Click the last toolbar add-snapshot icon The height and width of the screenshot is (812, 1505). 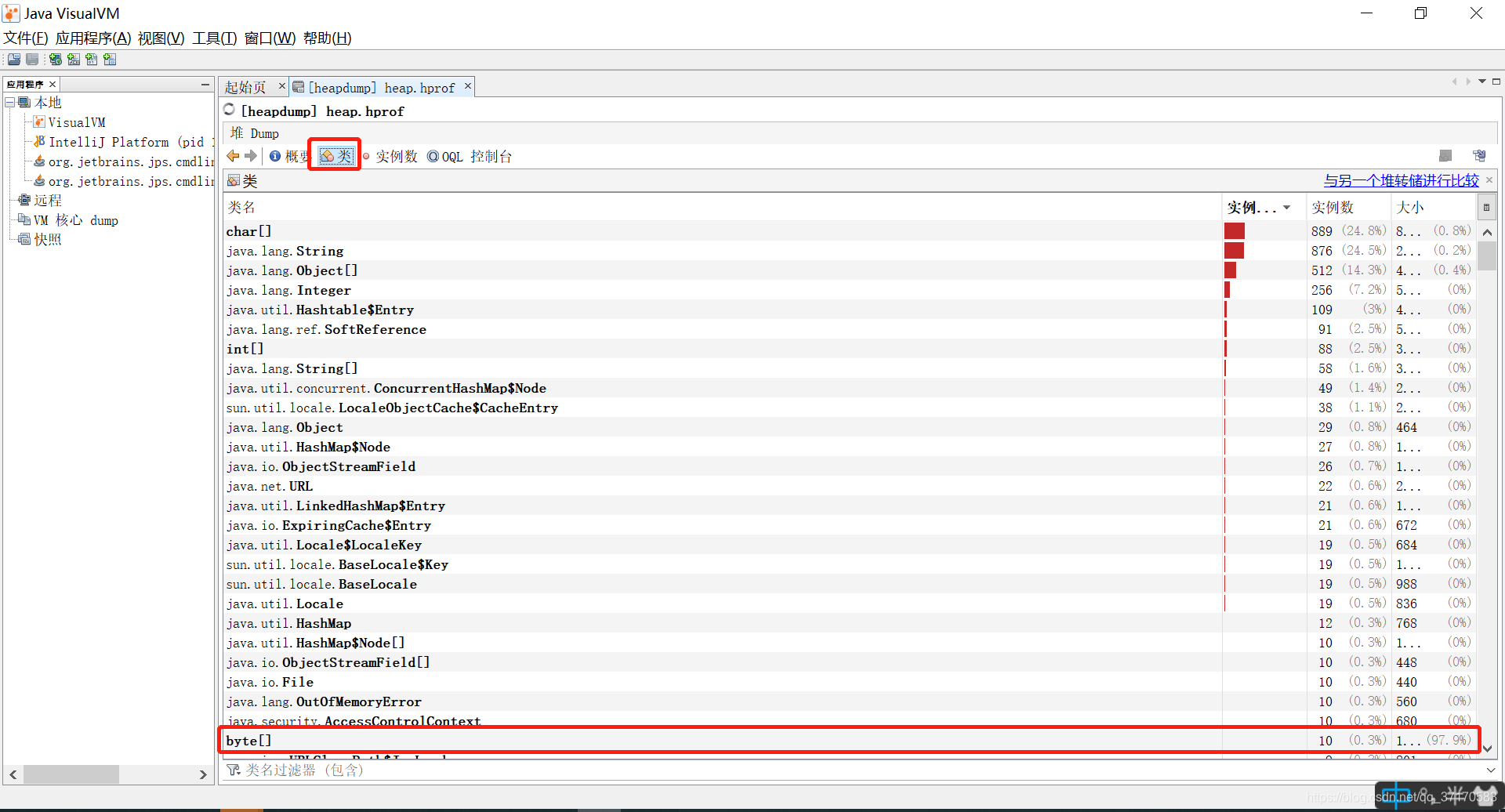click(x=110, y=60)
